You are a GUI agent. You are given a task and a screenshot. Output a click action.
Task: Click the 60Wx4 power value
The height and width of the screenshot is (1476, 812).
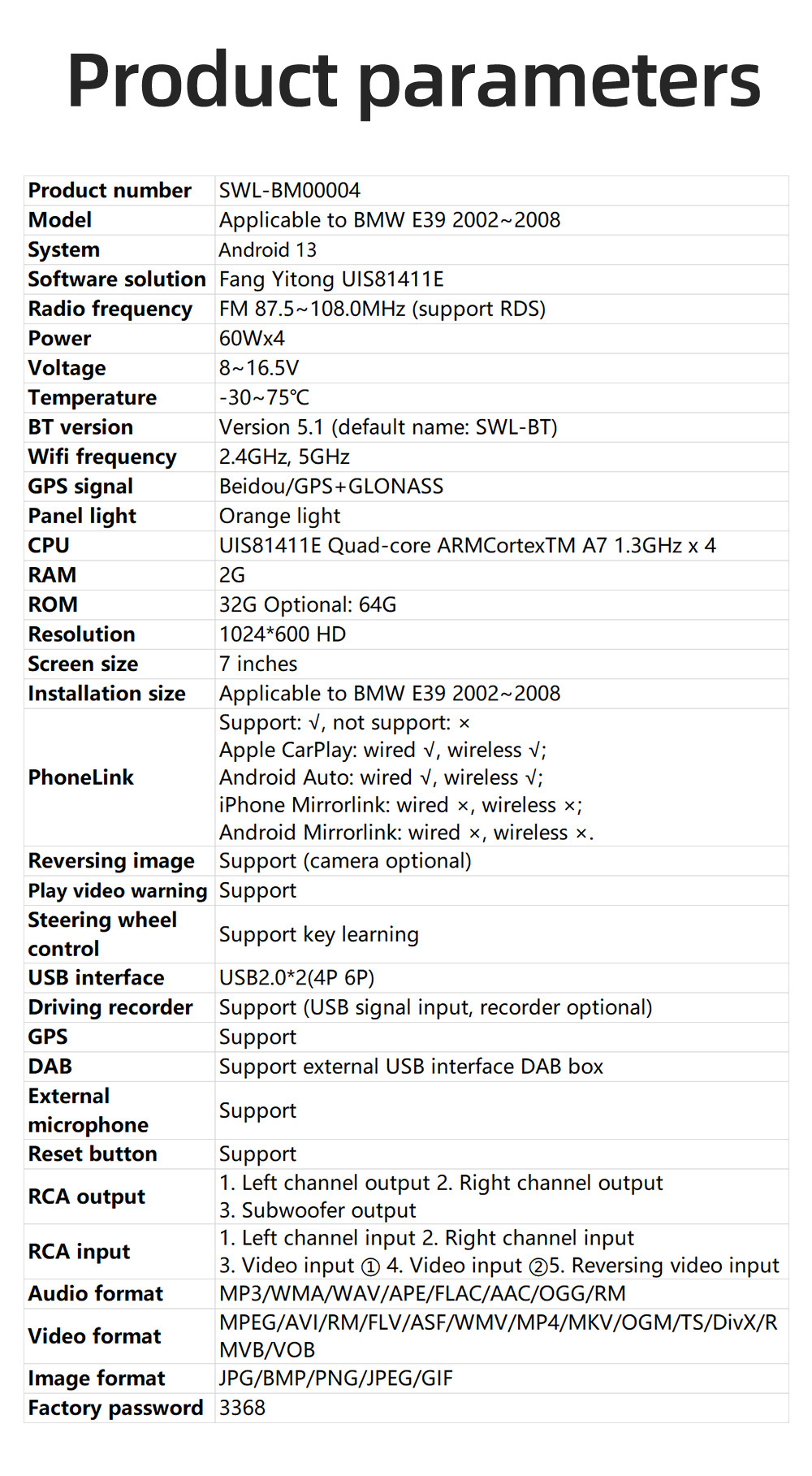tap(252, 339)
